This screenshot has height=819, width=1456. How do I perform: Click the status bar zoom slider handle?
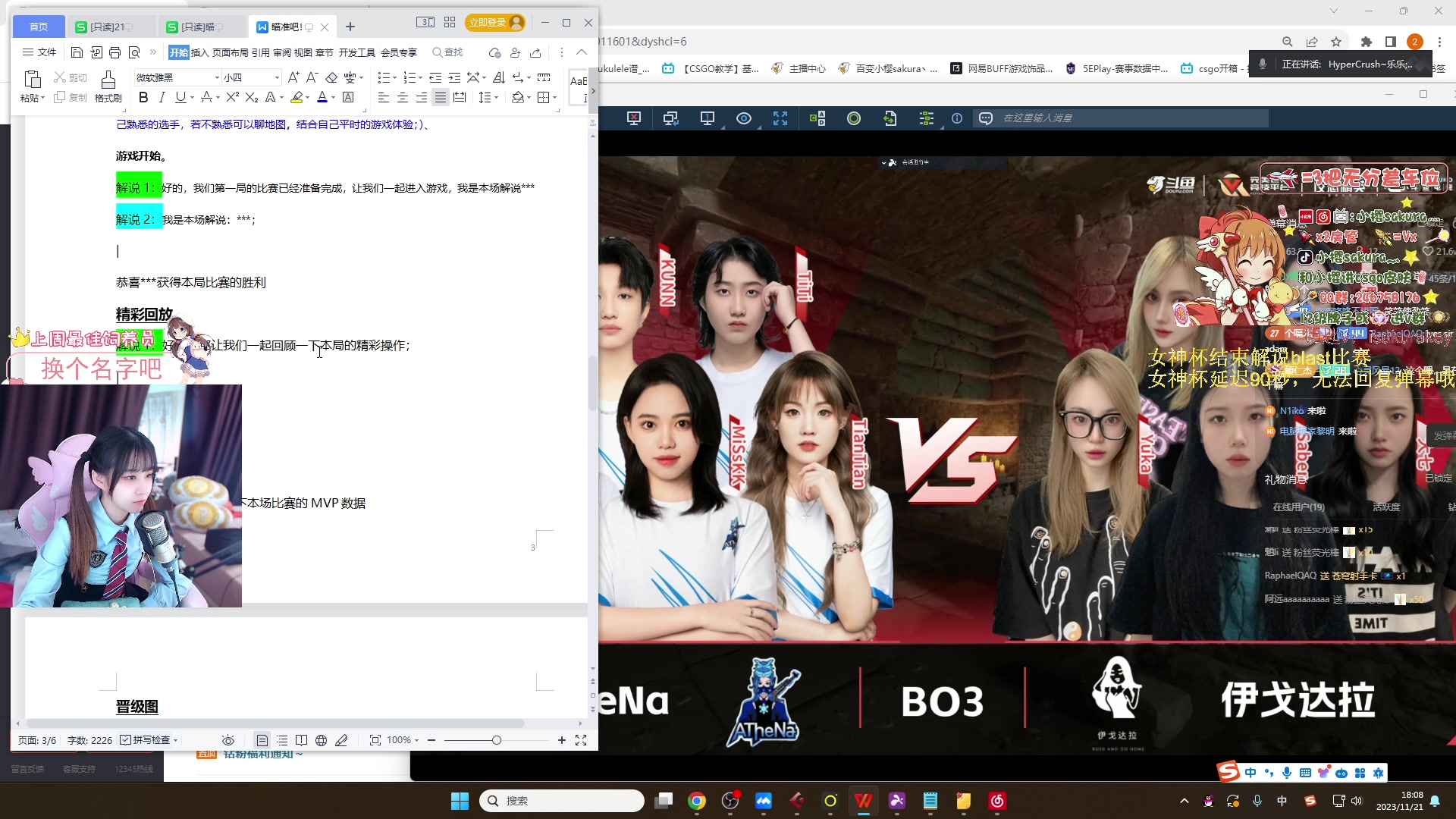[x=497, y=740]
